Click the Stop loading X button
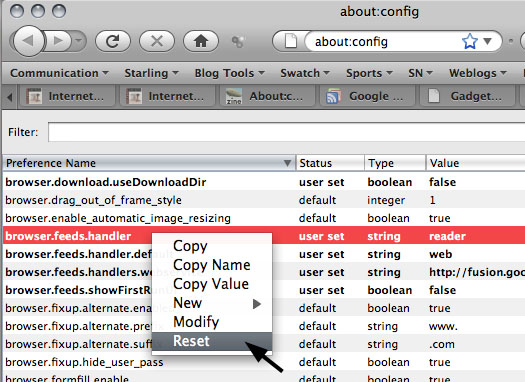This screenshot has width=525, height=382. click(157, 41)
